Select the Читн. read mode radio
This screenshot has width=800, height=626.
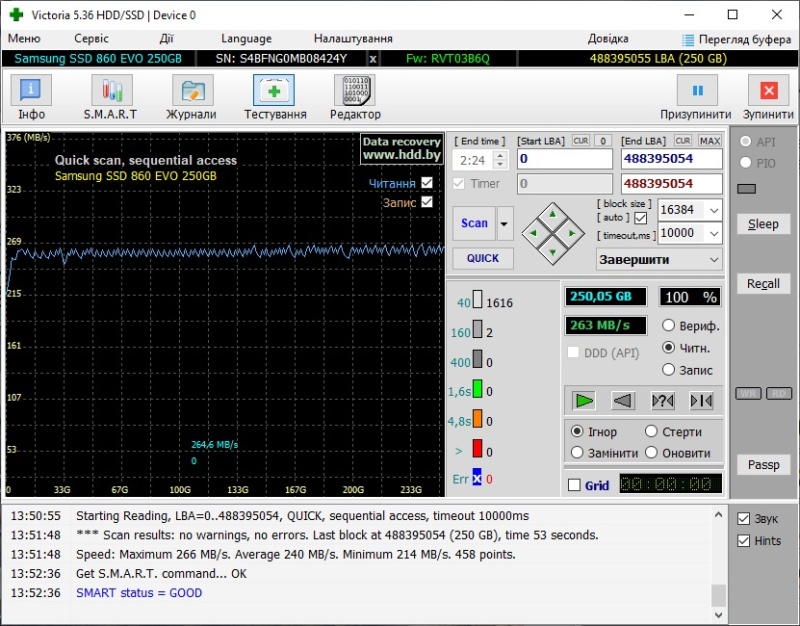click(x=668, y=347)
